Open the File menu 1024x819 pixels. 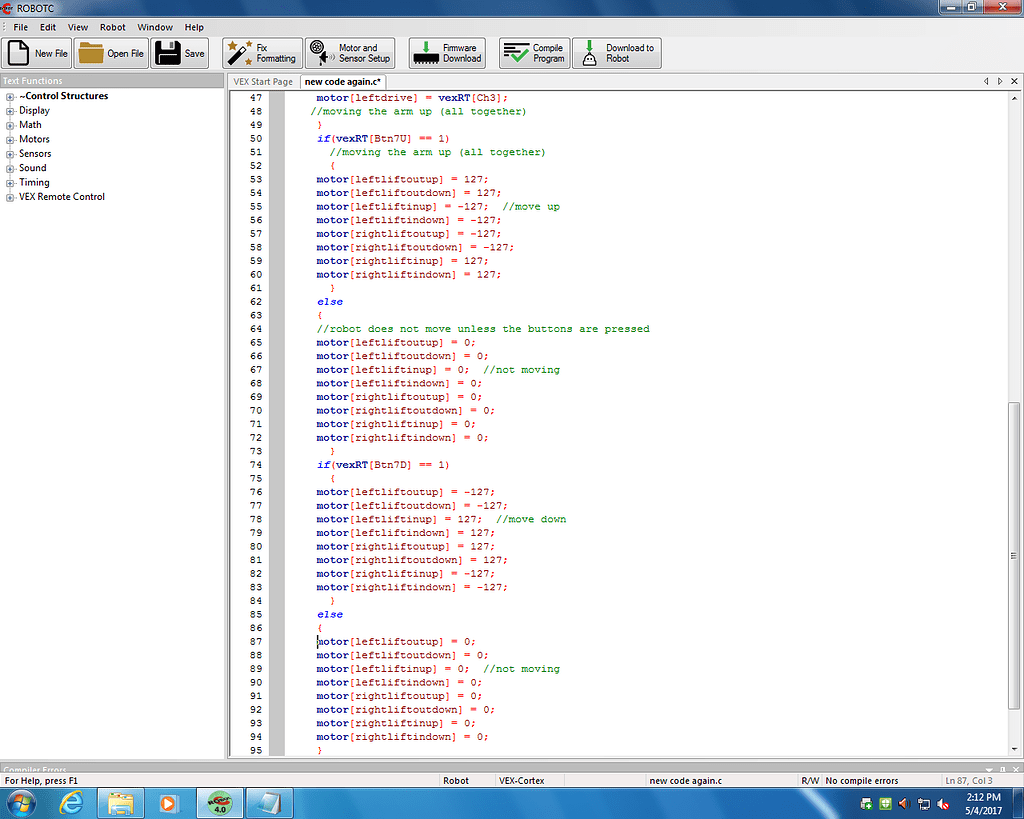point(21,27)
